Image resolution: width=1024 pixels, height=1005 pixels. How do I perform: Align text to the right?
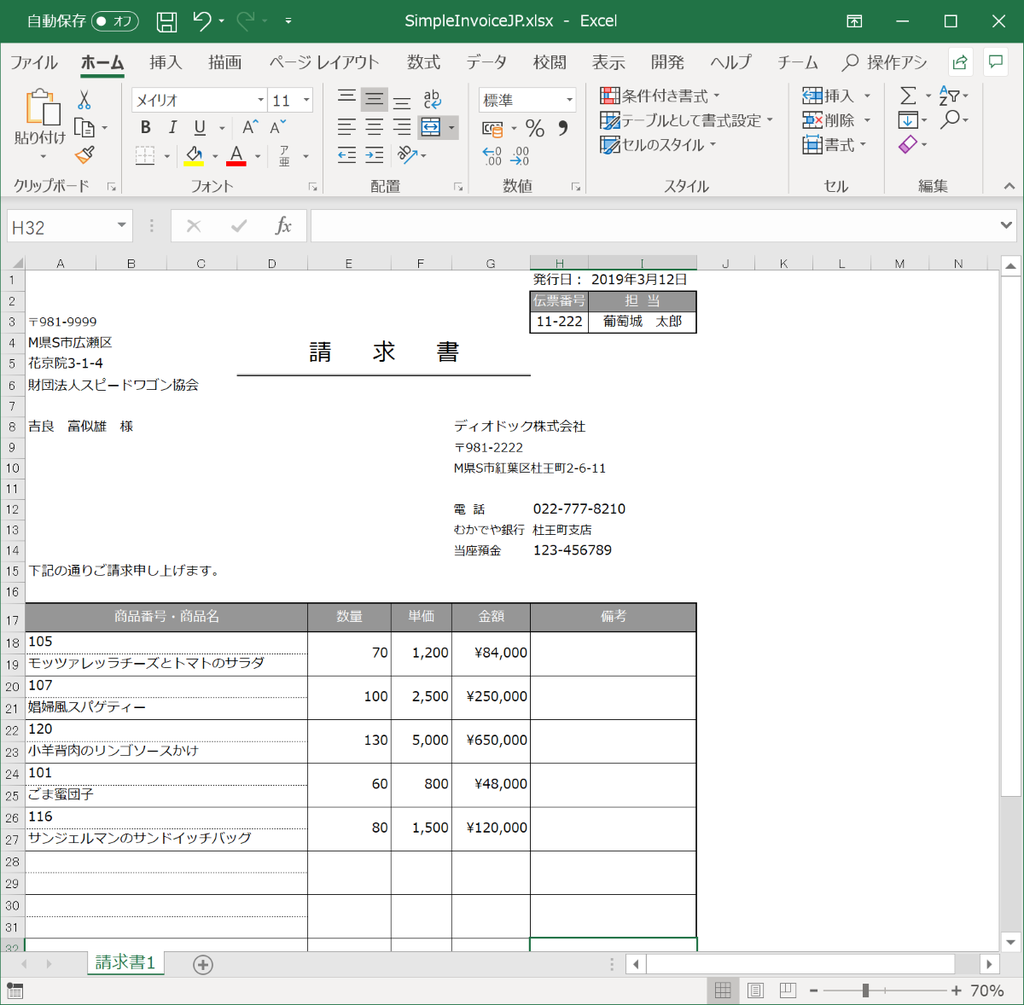(402, 127)
